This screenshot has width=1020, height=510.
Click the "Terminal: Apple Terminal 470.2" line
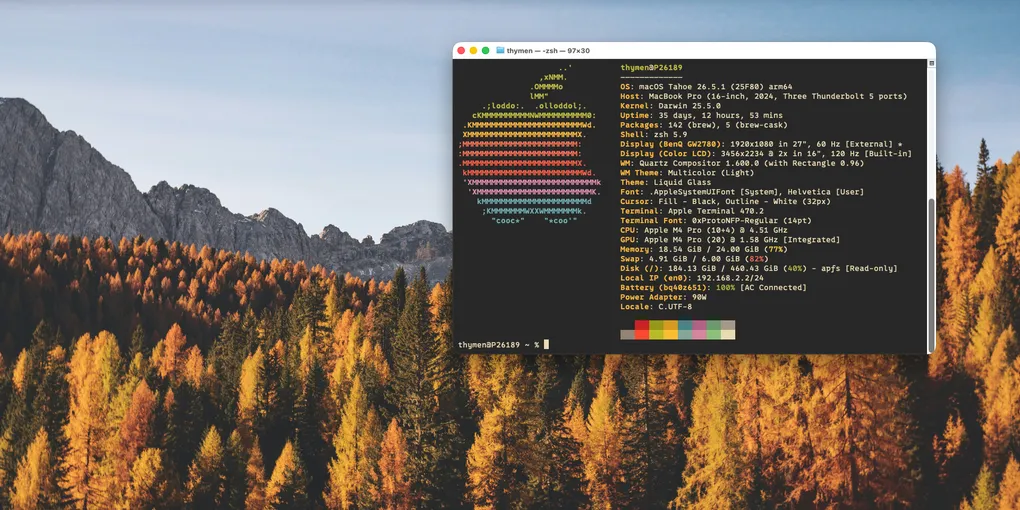pyautogui.click(x=691, y=211)
